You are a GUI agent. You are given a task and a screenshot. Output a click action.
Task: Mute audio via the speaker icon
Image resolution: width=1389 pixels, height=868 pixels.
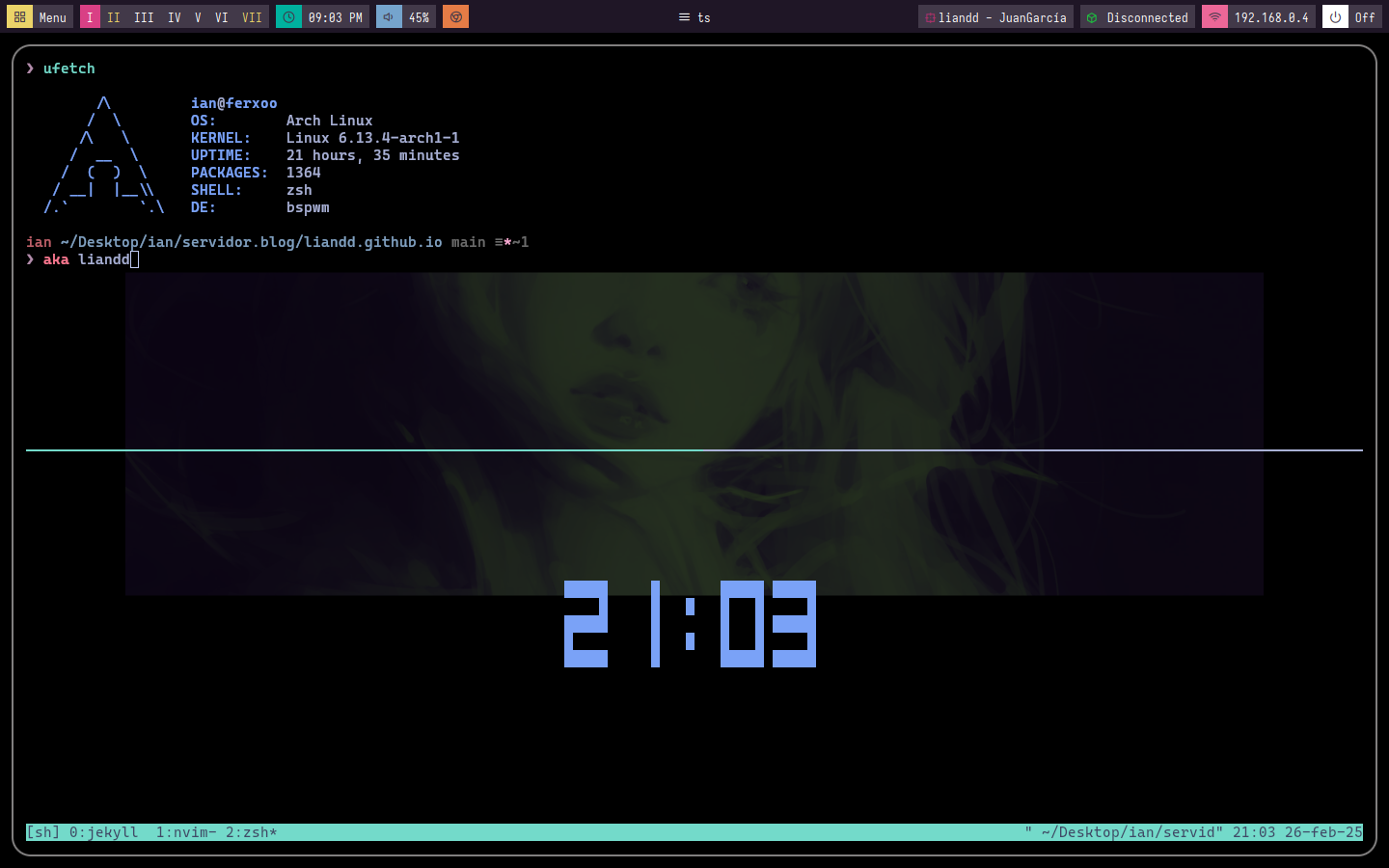[389, 17]
